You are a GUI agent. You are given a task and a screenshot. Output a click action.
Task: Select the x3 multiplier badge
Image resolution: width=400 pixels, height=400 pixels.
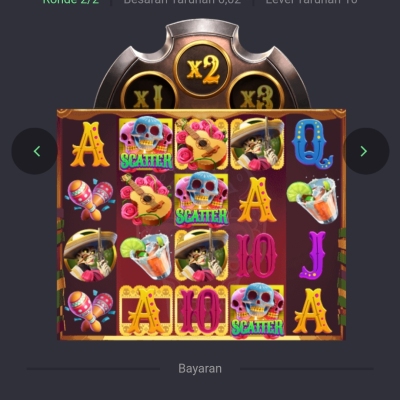point(256,94)
